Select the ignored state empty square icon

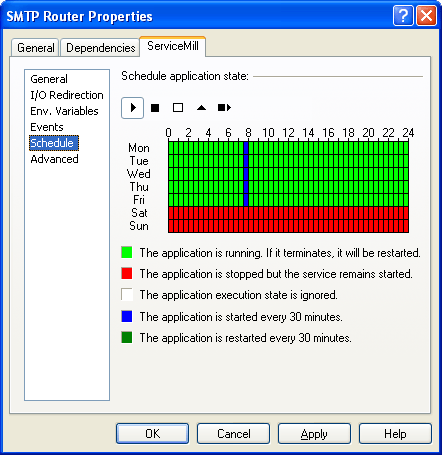point(178,108)
